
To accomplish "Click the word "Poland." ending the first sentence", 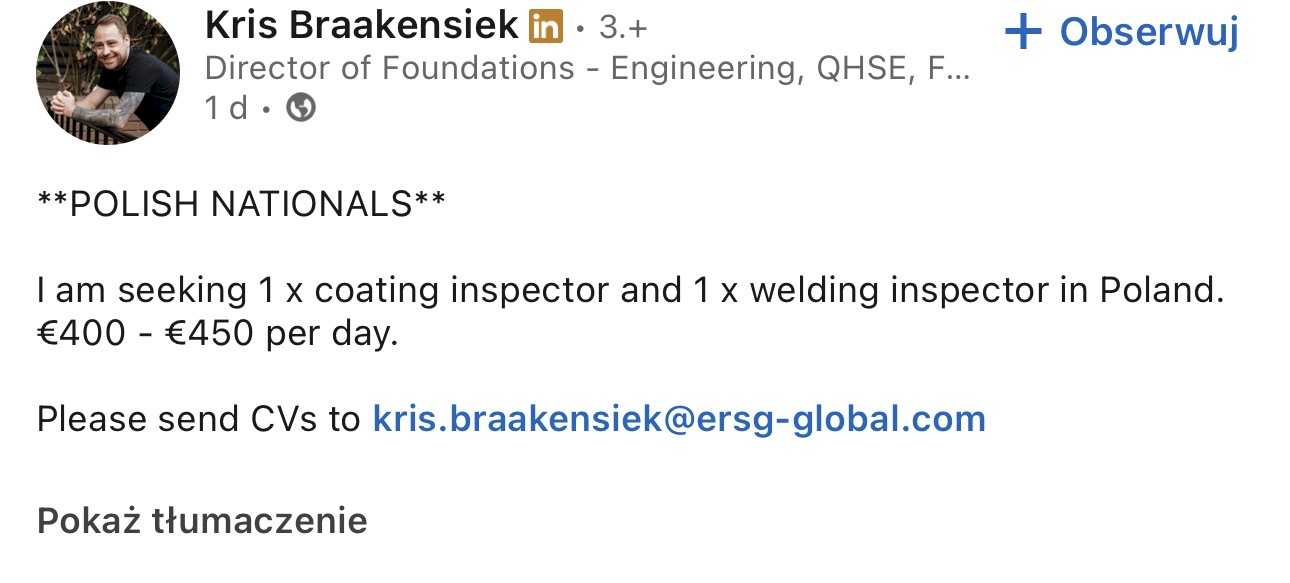I will (1162, 291).
